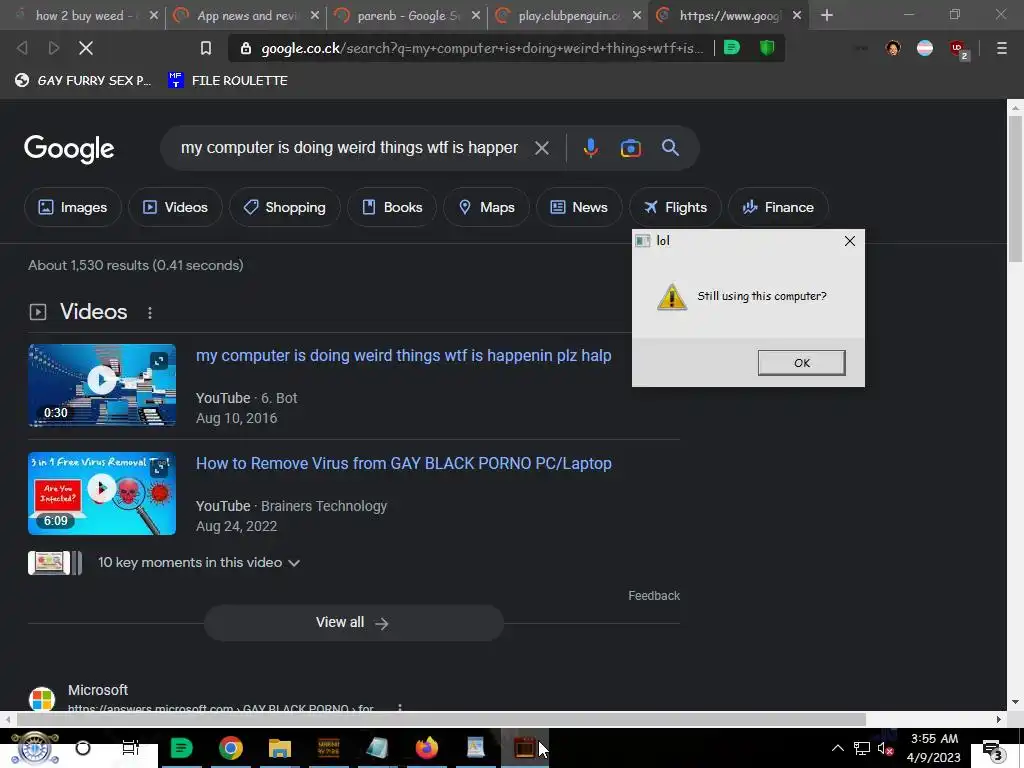Filter results by News
Viewport: 1024px width, 768px height.
pyautogui.click(x=579, y=208)
